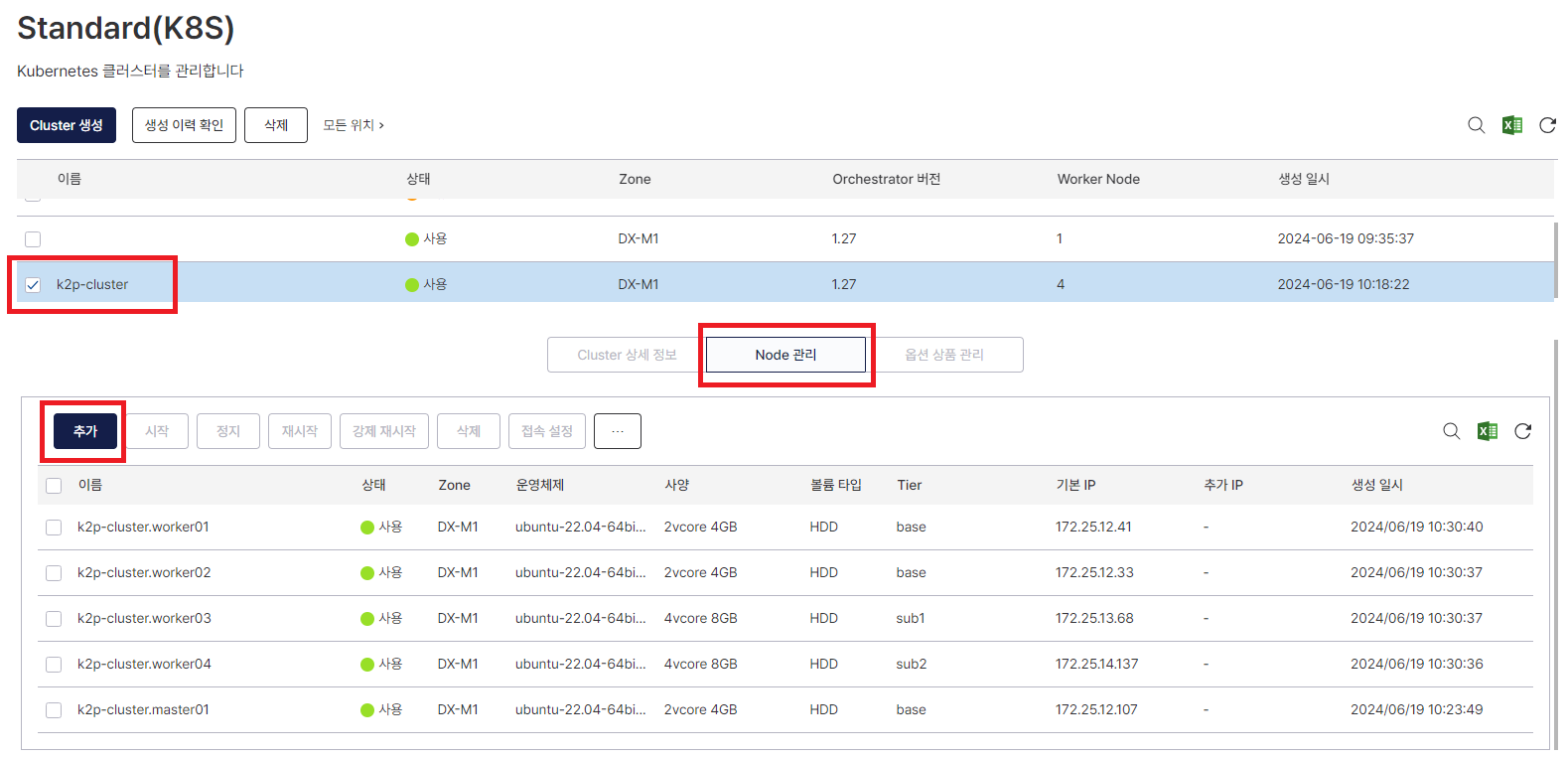Refresh the node list panel
Screen dimensions: 1568x759
(x=1522, y=431)
